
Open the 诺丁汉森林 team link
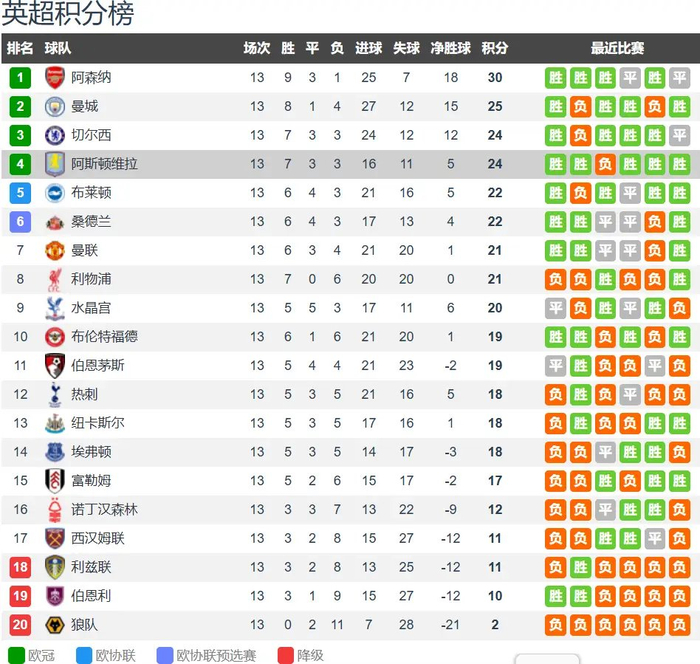[x=104, y=509]
